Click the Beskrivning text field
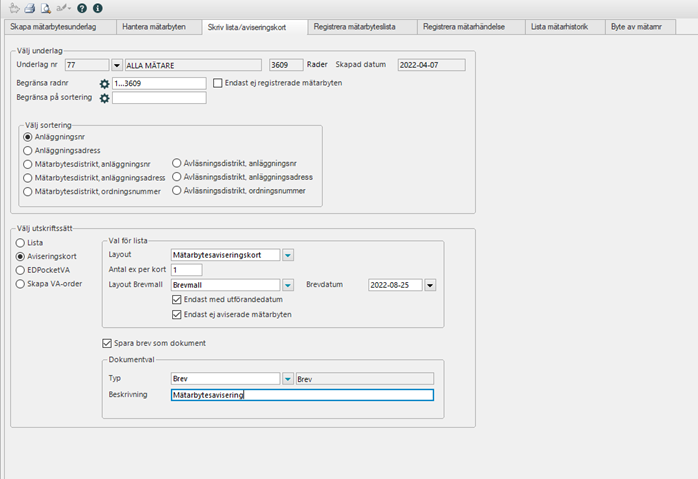This screenshot has height=479, width=698. pos(301,395)
